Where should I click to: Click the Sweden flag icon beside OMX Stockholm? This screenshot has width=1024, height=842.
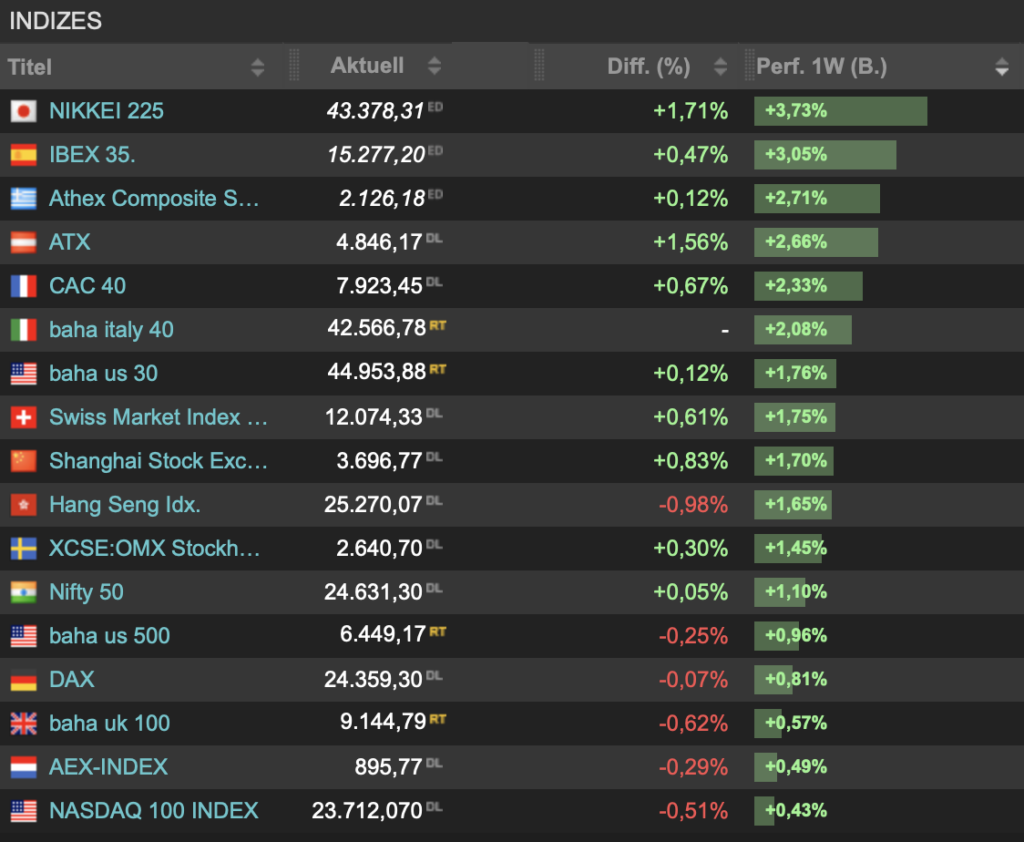[24, 549]
